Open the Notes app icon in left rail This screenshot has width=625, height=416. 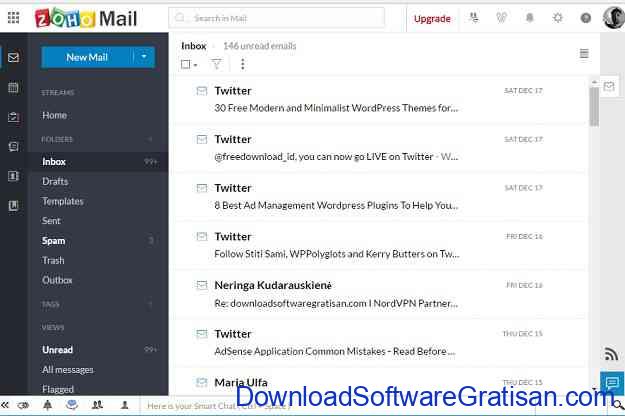(14, 147)
